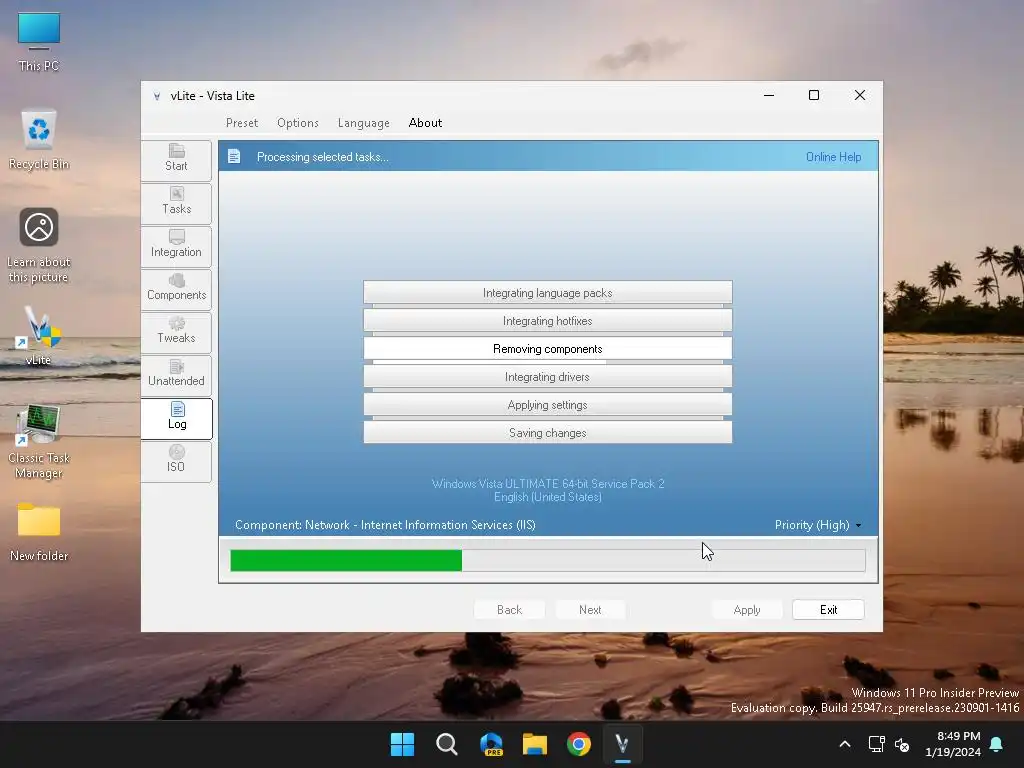Click the Applying settings step

pos(547,405)
